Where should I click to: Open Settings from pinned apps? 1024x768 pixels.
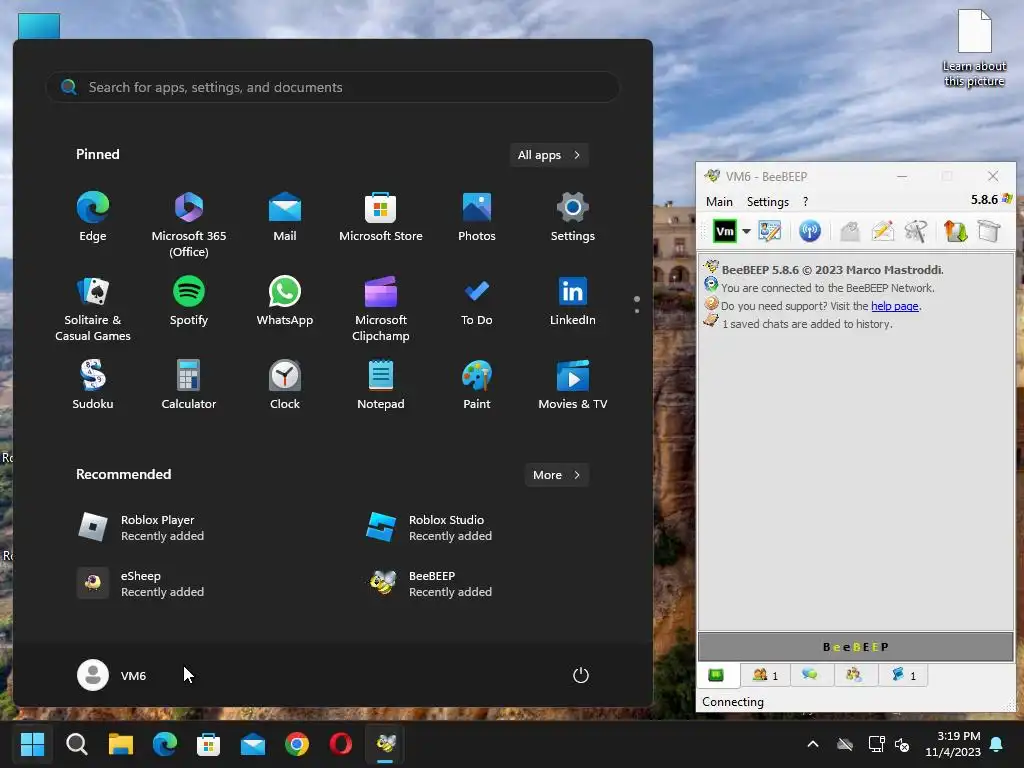click(573, 218)
